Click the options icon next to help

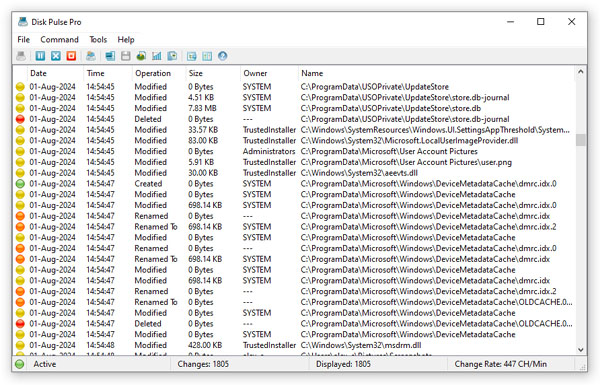tap(207, 56)
